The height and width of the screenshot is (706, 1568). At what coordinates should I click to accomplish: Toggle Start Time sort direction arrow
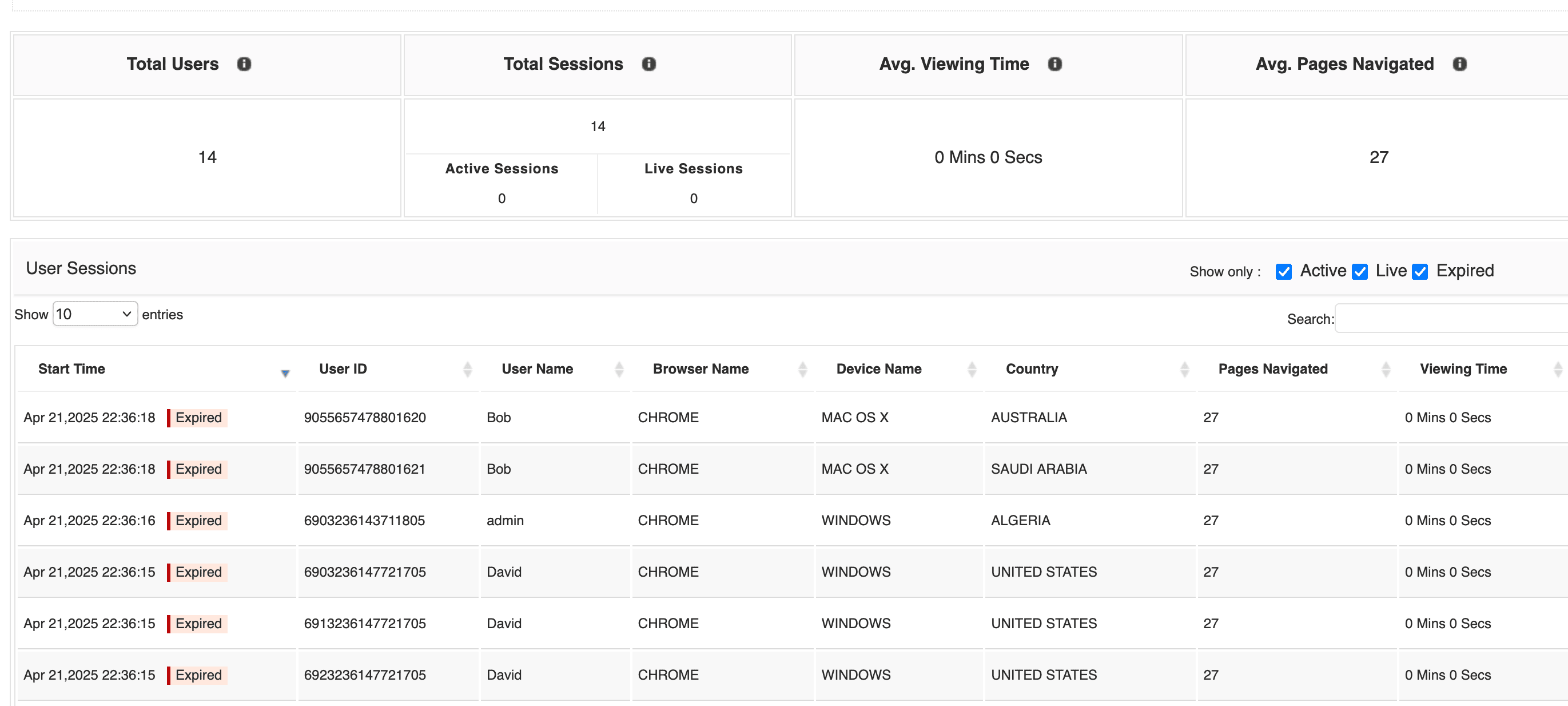tap(285, 373)
